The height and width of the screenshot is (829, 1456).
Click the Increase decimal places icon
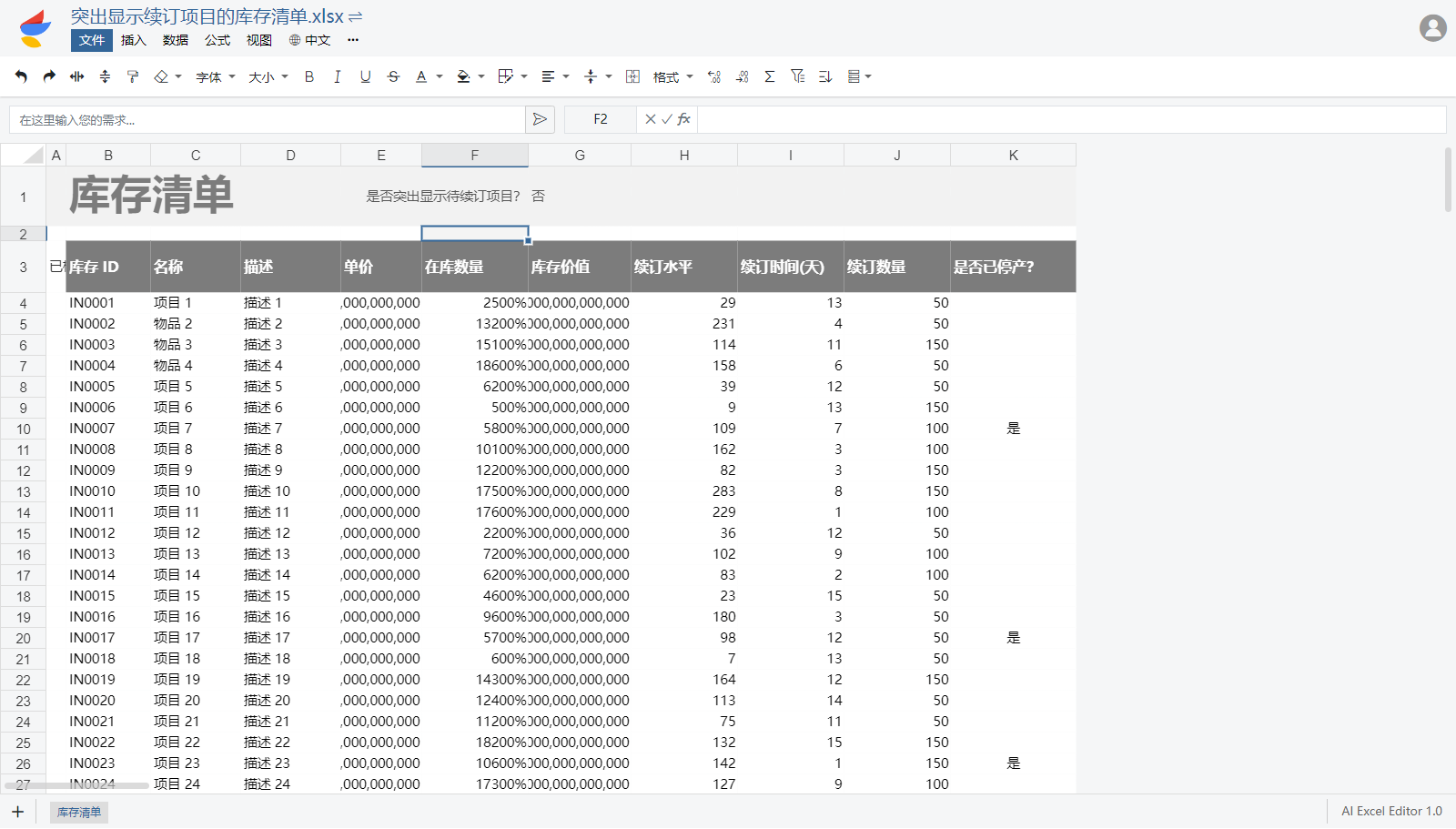tap(713, 76)
